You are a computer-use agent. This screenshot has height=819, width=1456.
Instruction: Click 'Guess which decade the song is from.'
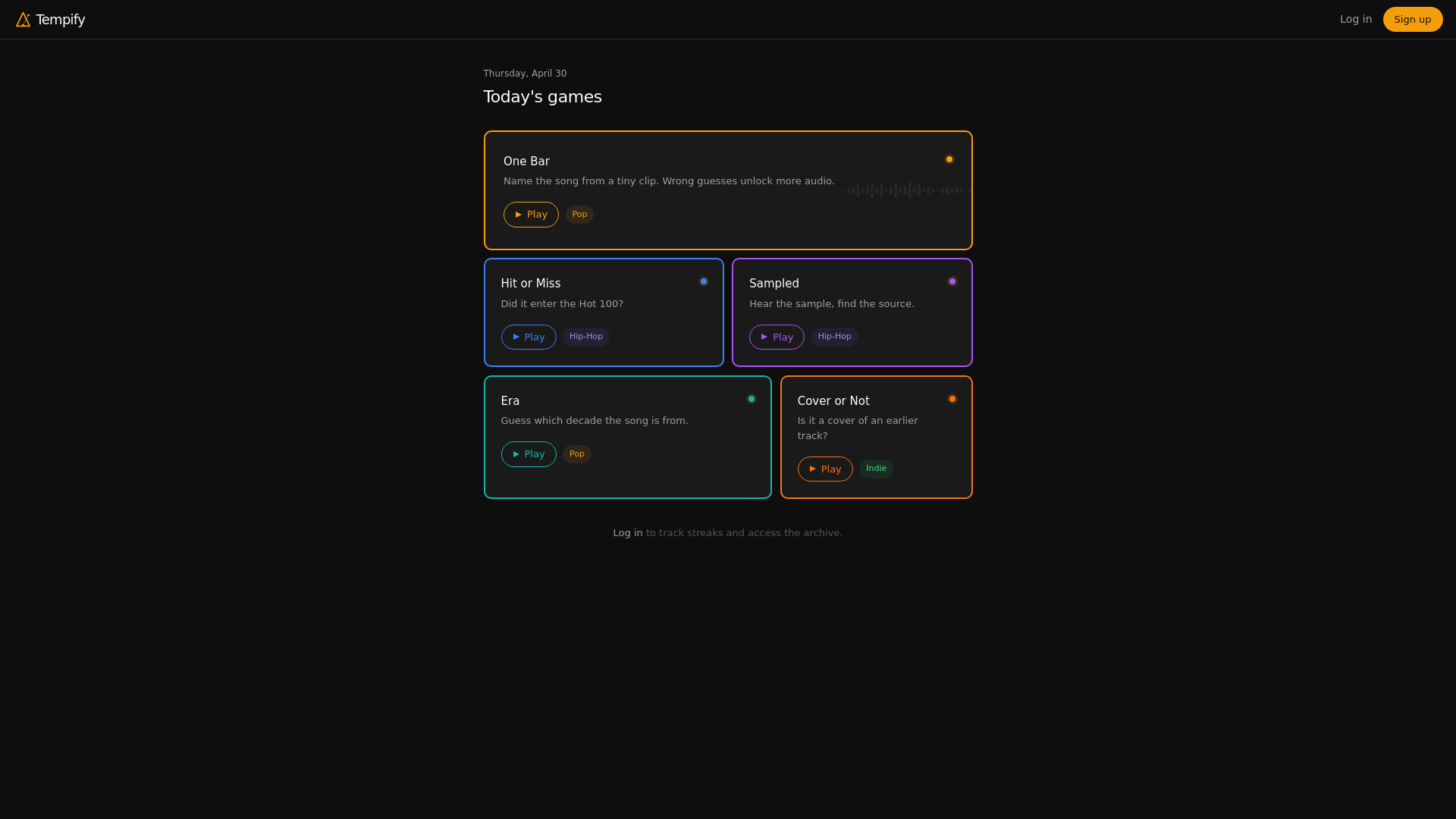595,421
